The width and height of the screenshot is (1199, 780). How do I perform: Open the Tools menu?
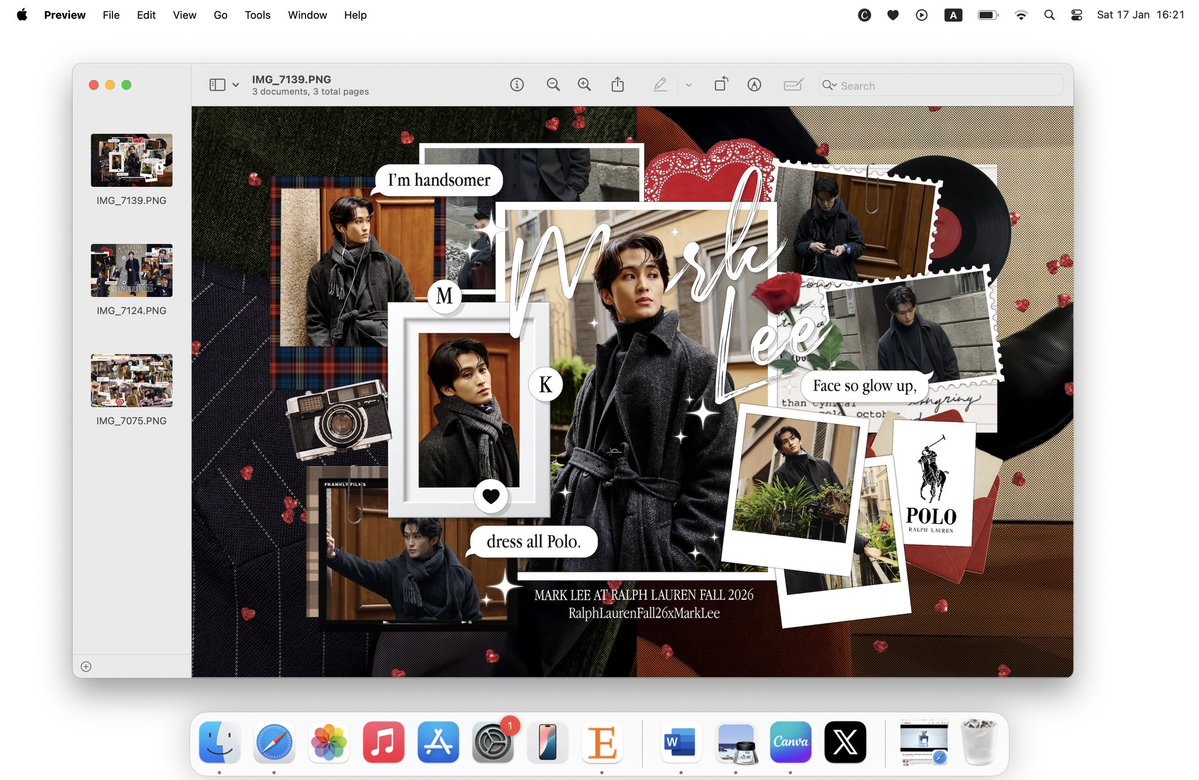coord(258,15)
